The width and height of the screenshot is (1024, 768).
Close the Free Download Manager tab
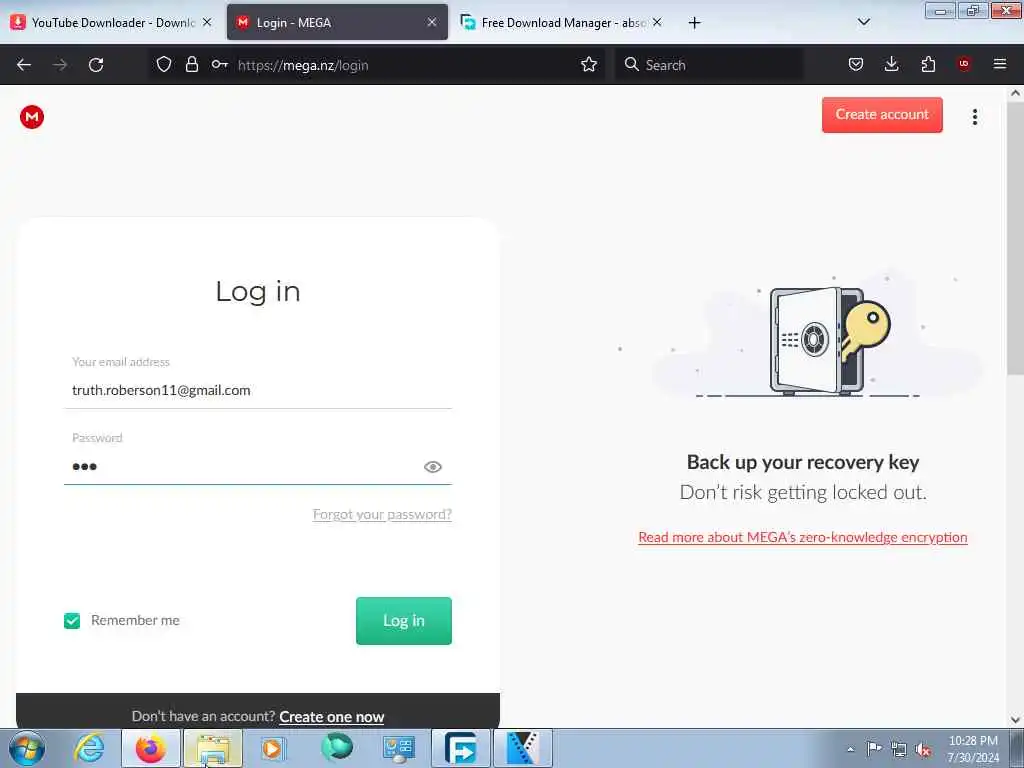(x=657, y=23)
